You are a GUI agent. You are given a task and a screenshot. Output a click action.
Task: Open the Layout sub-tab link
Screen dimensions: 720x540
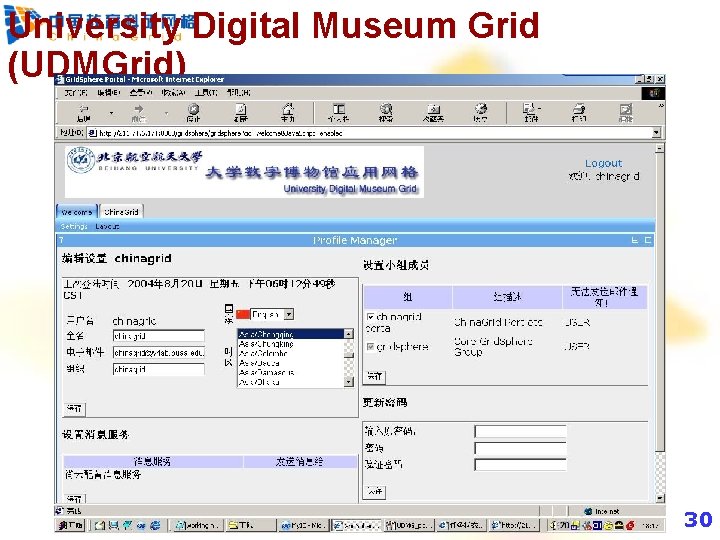pyautogui.click(x=107, y=226)
